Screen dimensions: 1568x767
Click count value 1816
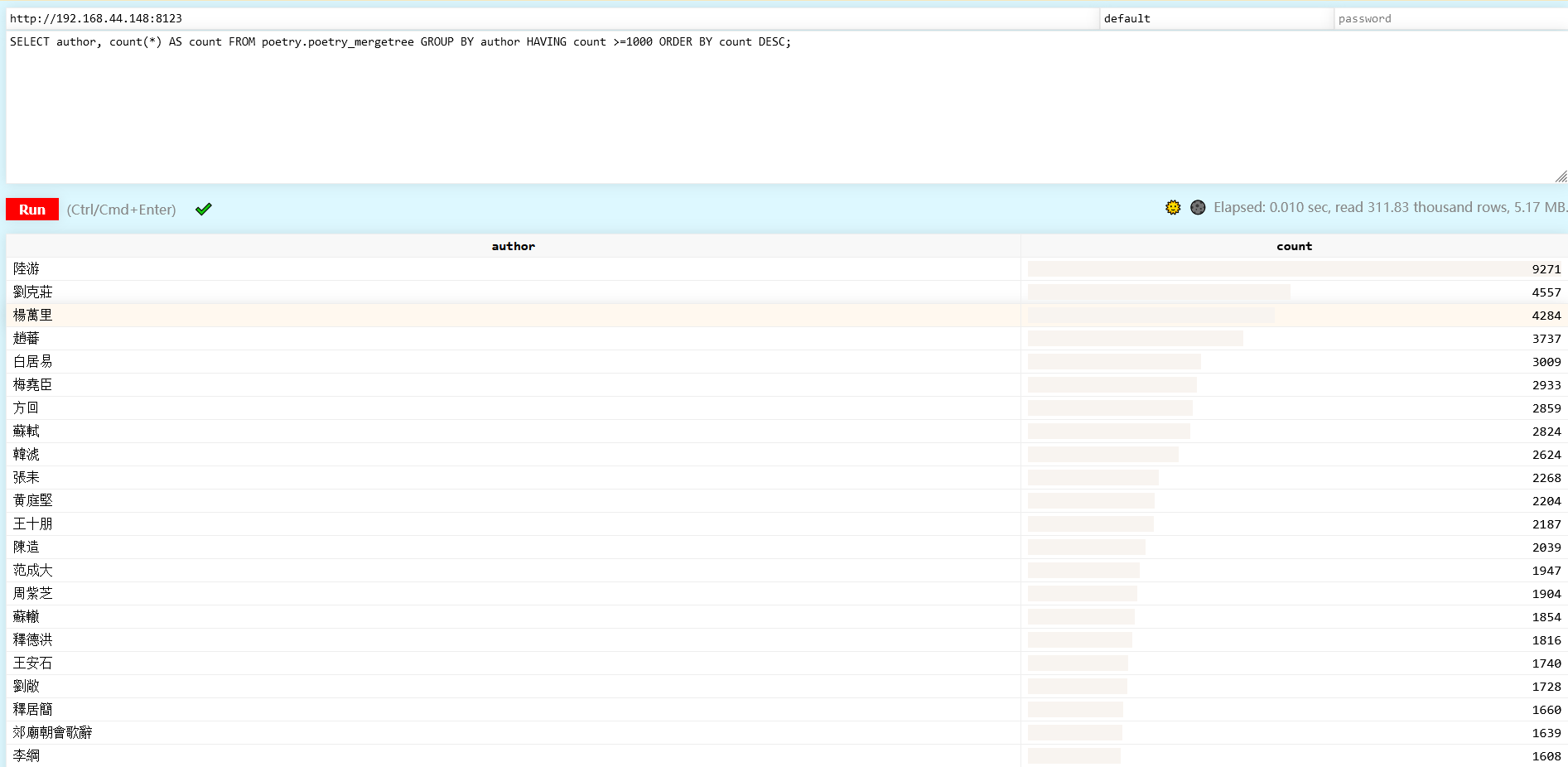coord(1546,640)
